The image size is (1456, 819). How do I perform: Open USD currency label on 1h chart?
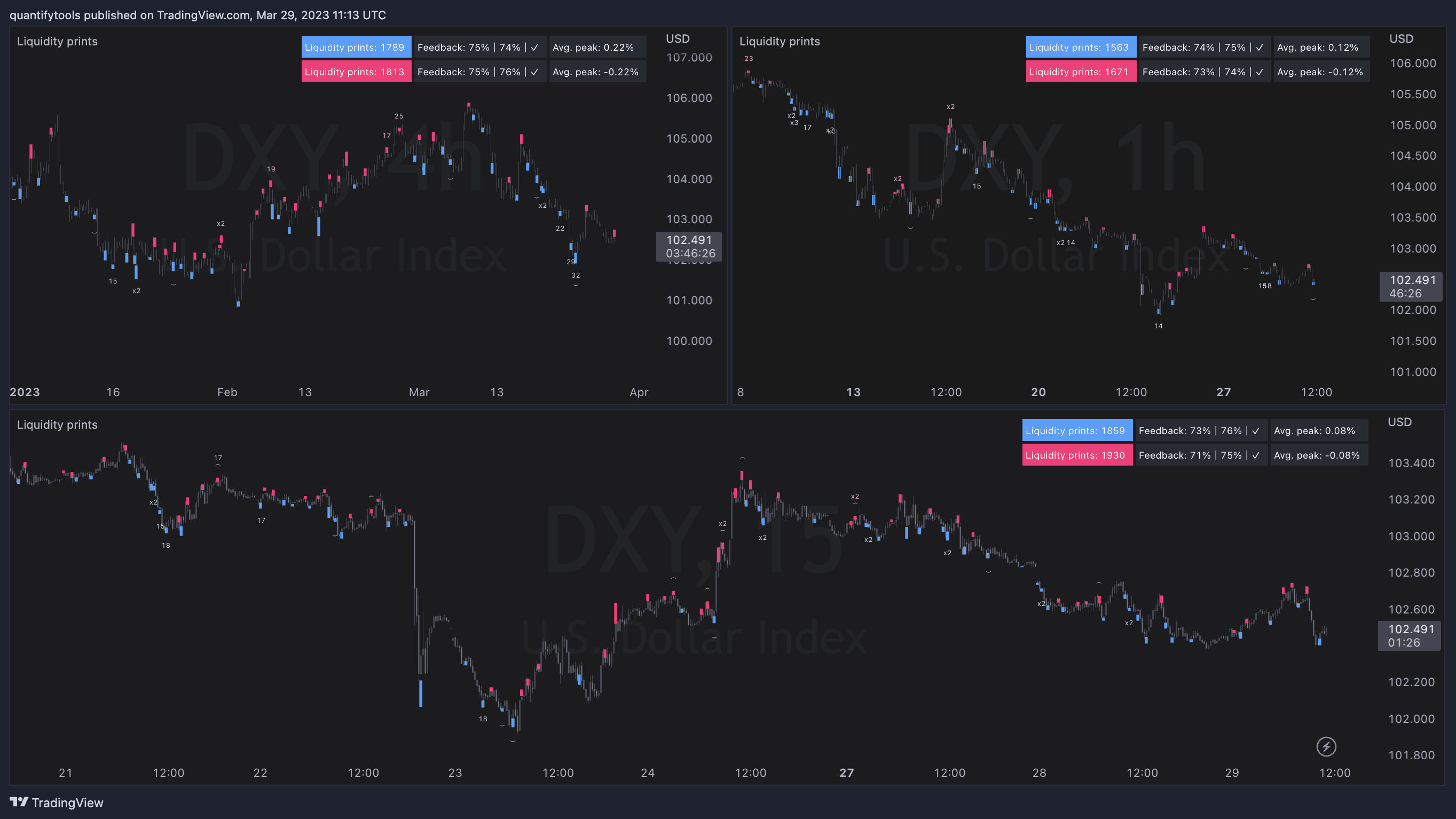pyautogui.click(x=1401, y=38)
